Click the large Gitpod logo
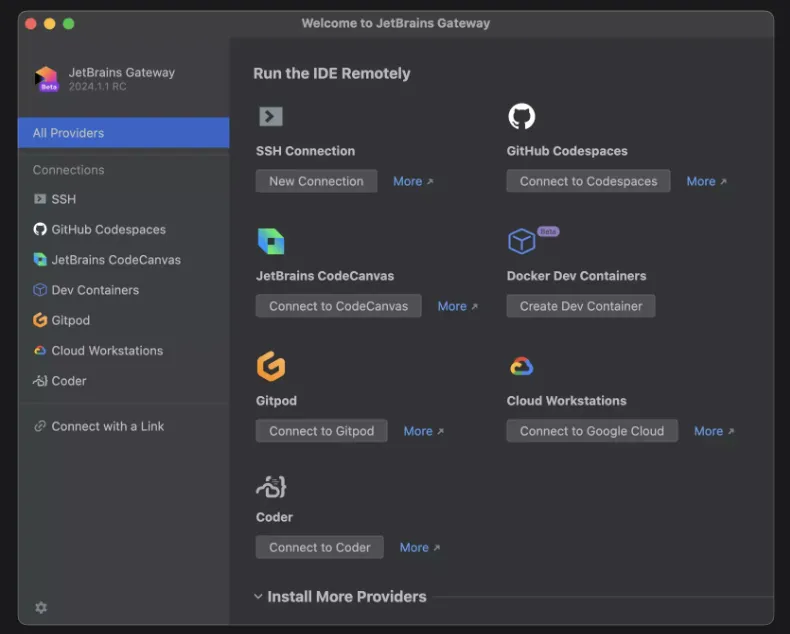The height and width of the screenshot is (634, 790). click(271, 366)
